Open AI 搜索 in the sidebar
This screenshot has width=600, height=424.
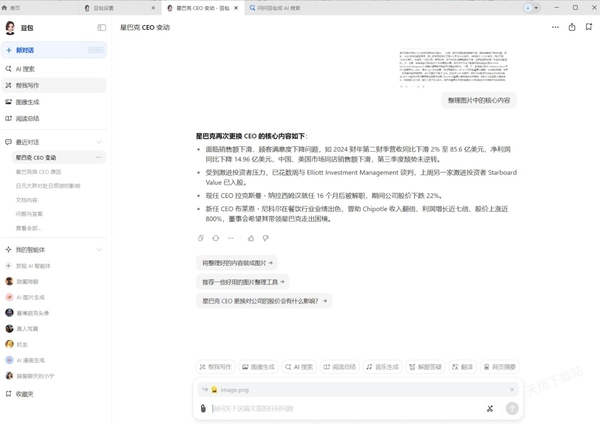54,69
